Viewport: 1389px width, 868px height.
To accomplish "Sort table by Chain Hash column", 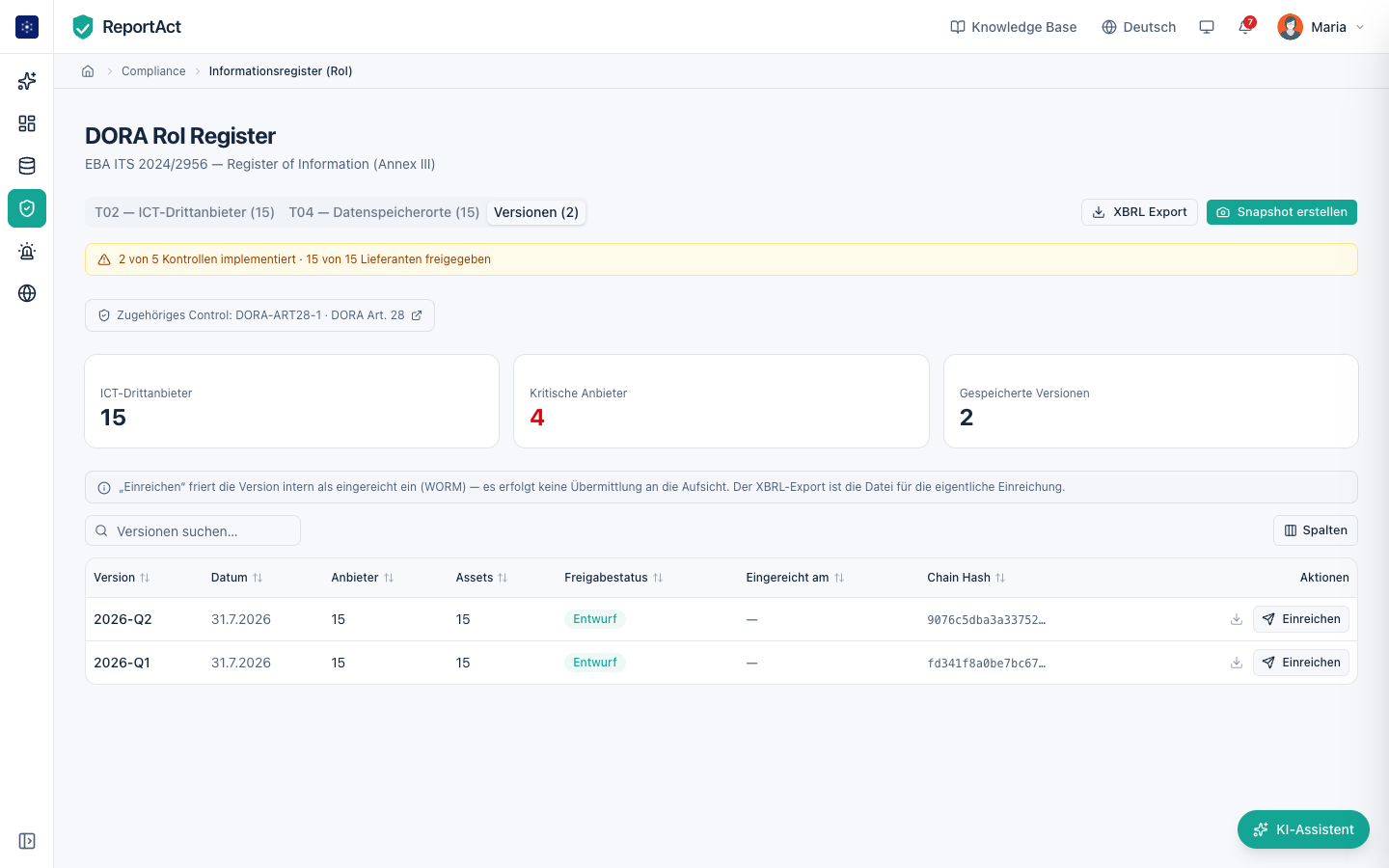I will click(967, 578).
